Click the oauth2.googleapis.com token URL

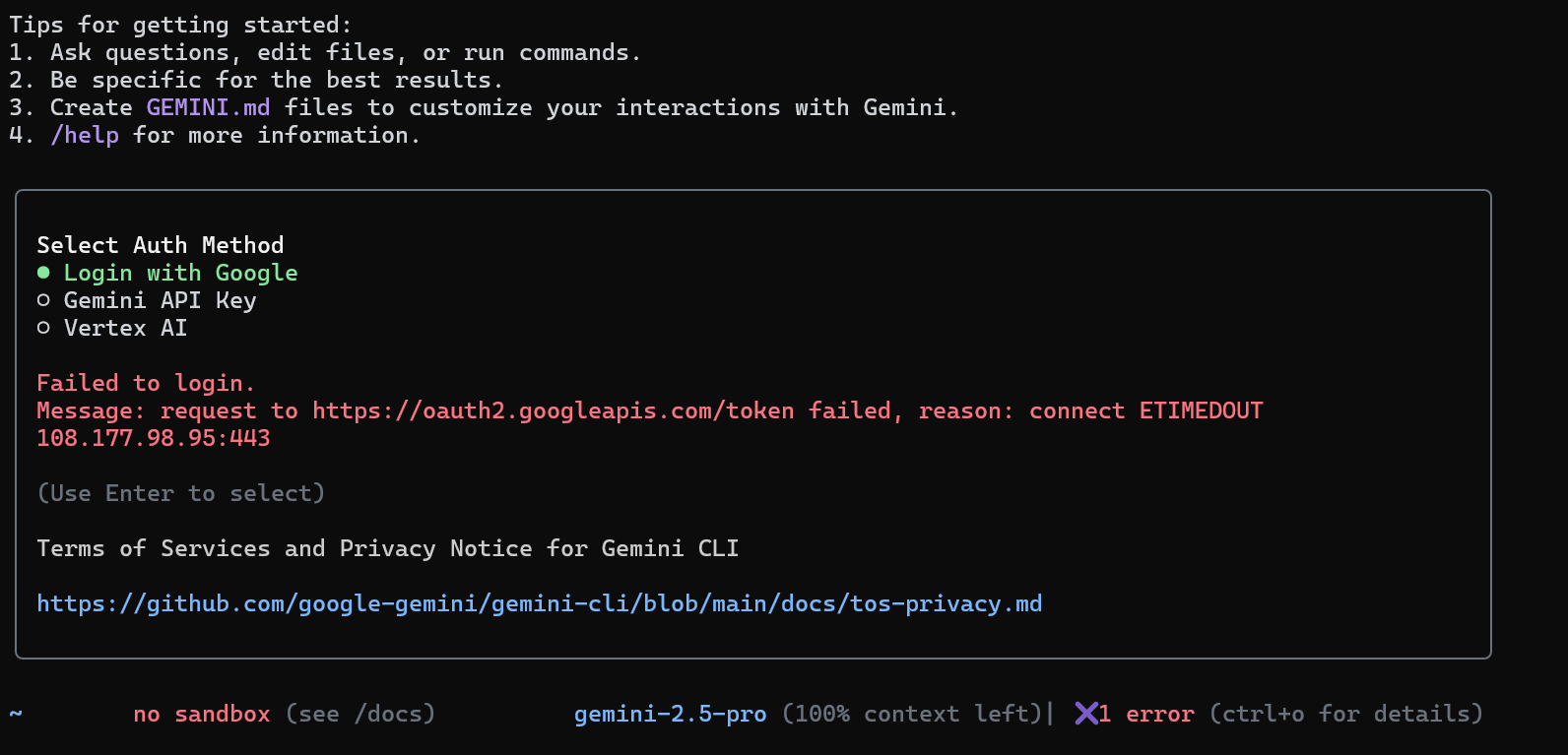553,410
